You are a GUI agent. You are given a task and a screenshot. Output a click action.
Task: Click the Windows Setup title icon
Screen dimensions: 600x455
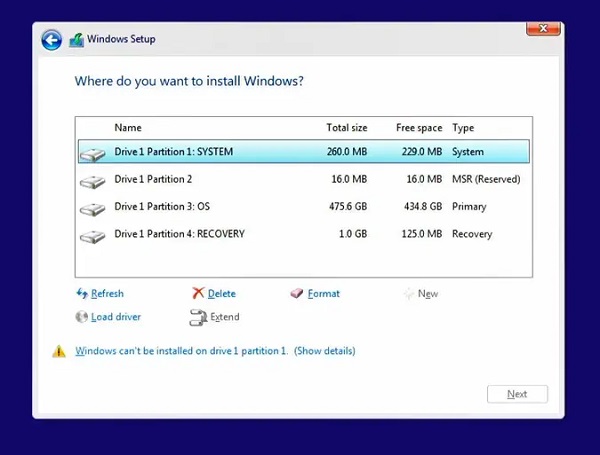(77, 40)
